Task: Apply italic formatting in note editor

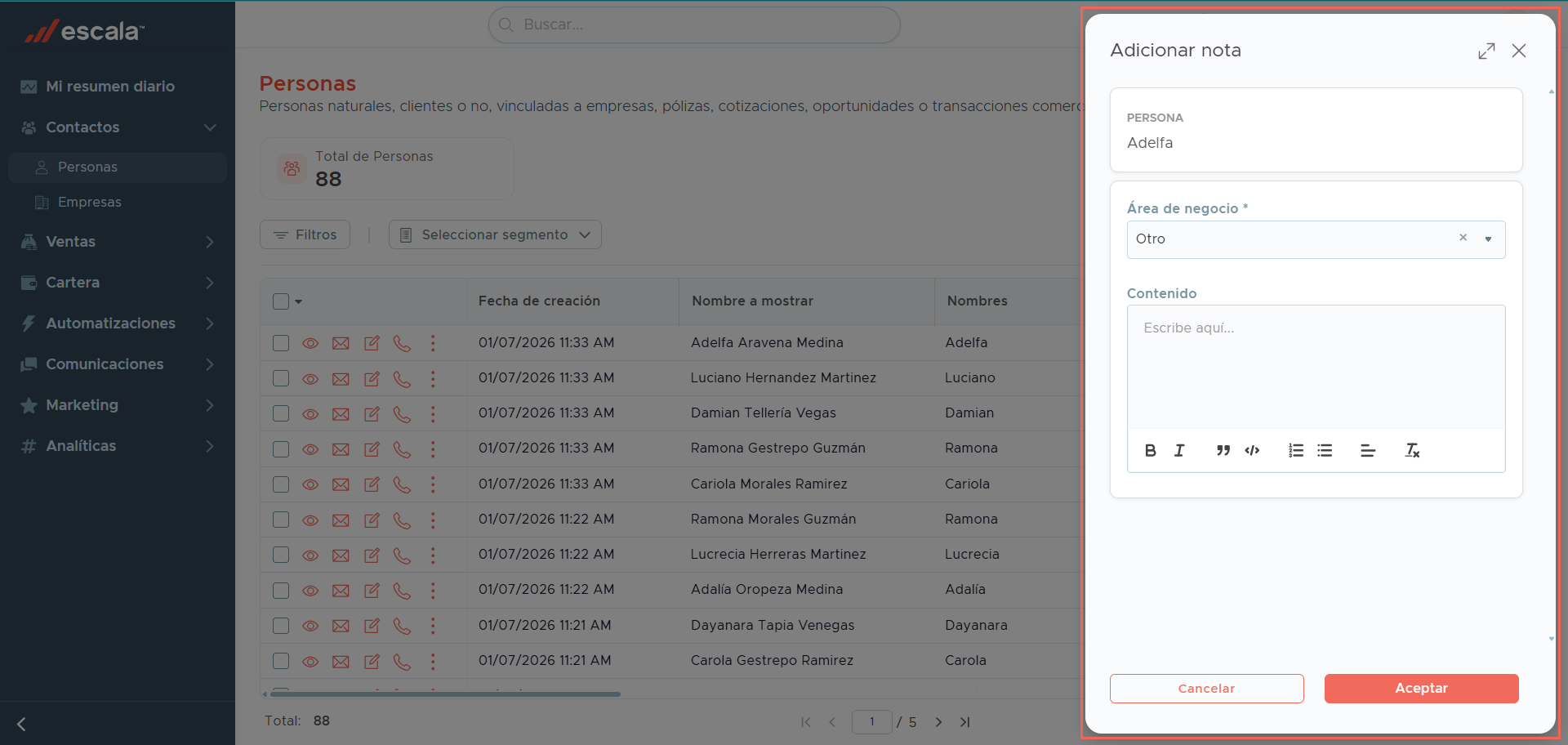Action: 1179,450
